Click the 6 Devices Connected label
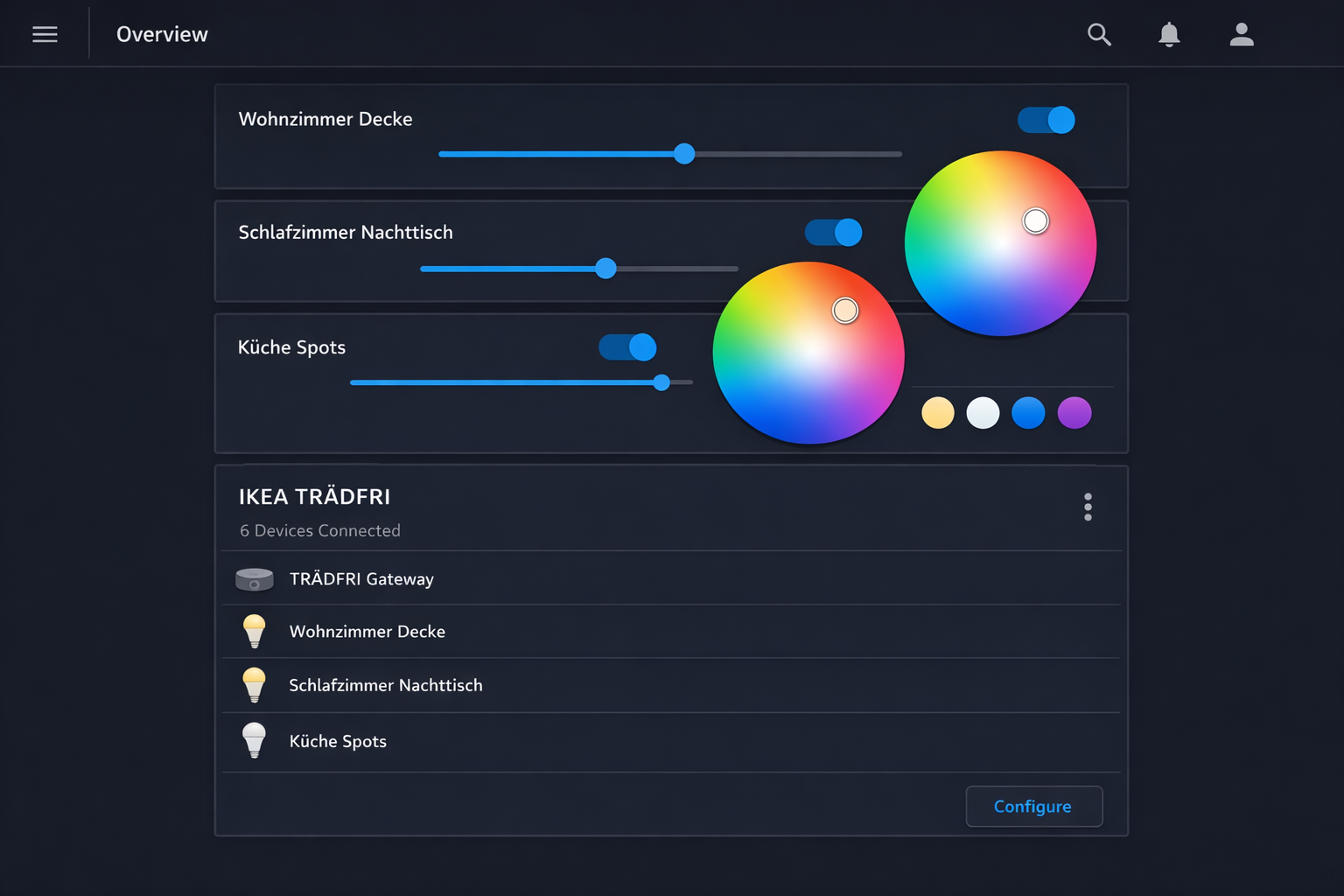The image size is (1344, 896). [x=320, y=530]
